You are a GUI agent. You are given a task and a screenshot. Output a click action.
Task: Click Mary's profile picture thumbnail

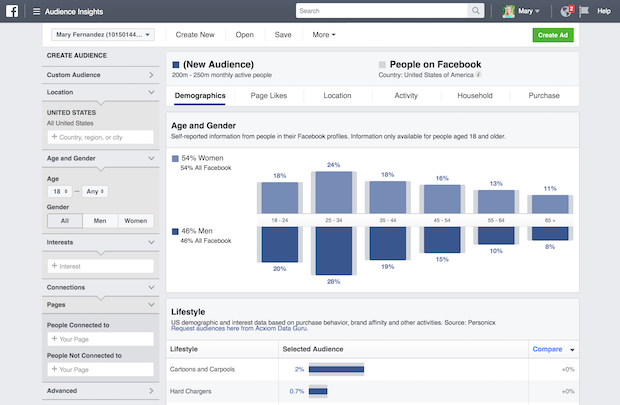point(509,11)
